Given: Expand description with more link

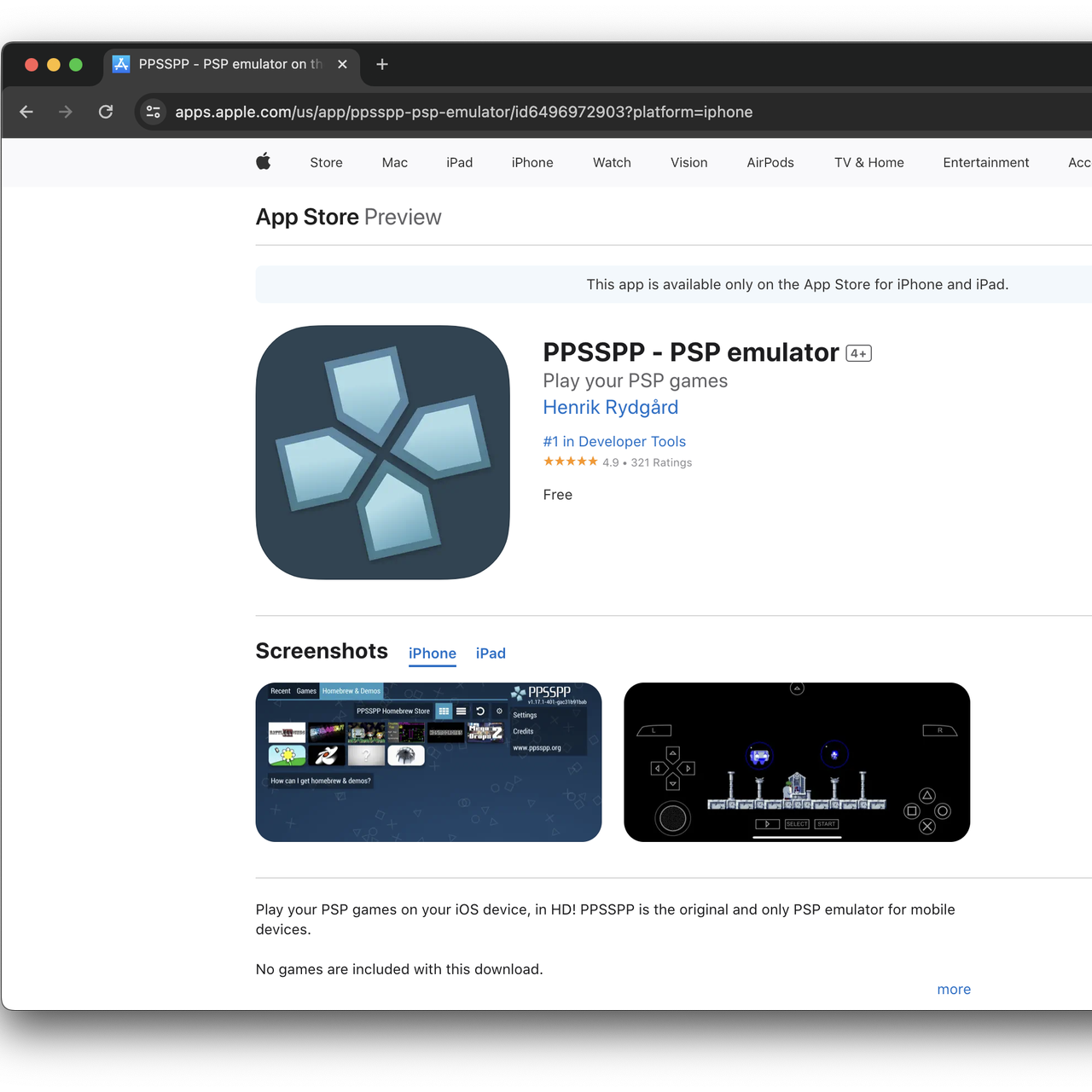Looking at the screenshot, I should click(954, 990).
